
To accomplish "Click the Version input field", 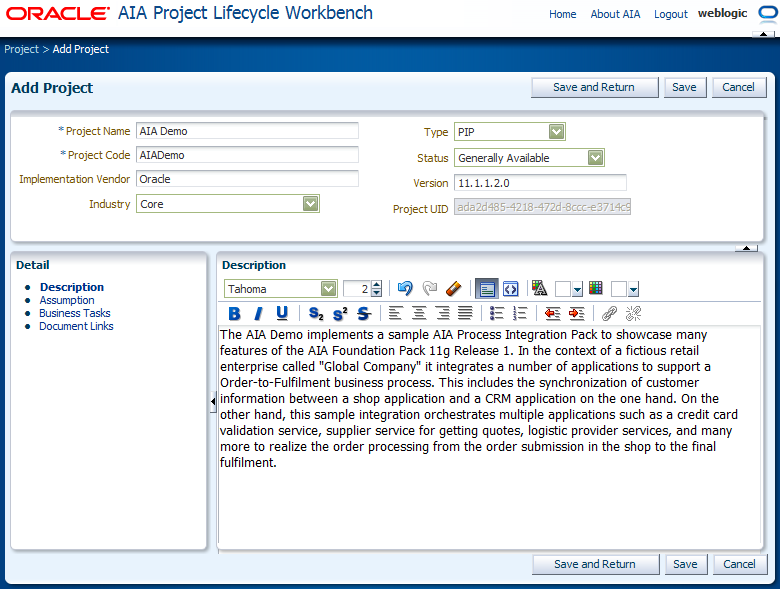I will (x=540, y=183).
